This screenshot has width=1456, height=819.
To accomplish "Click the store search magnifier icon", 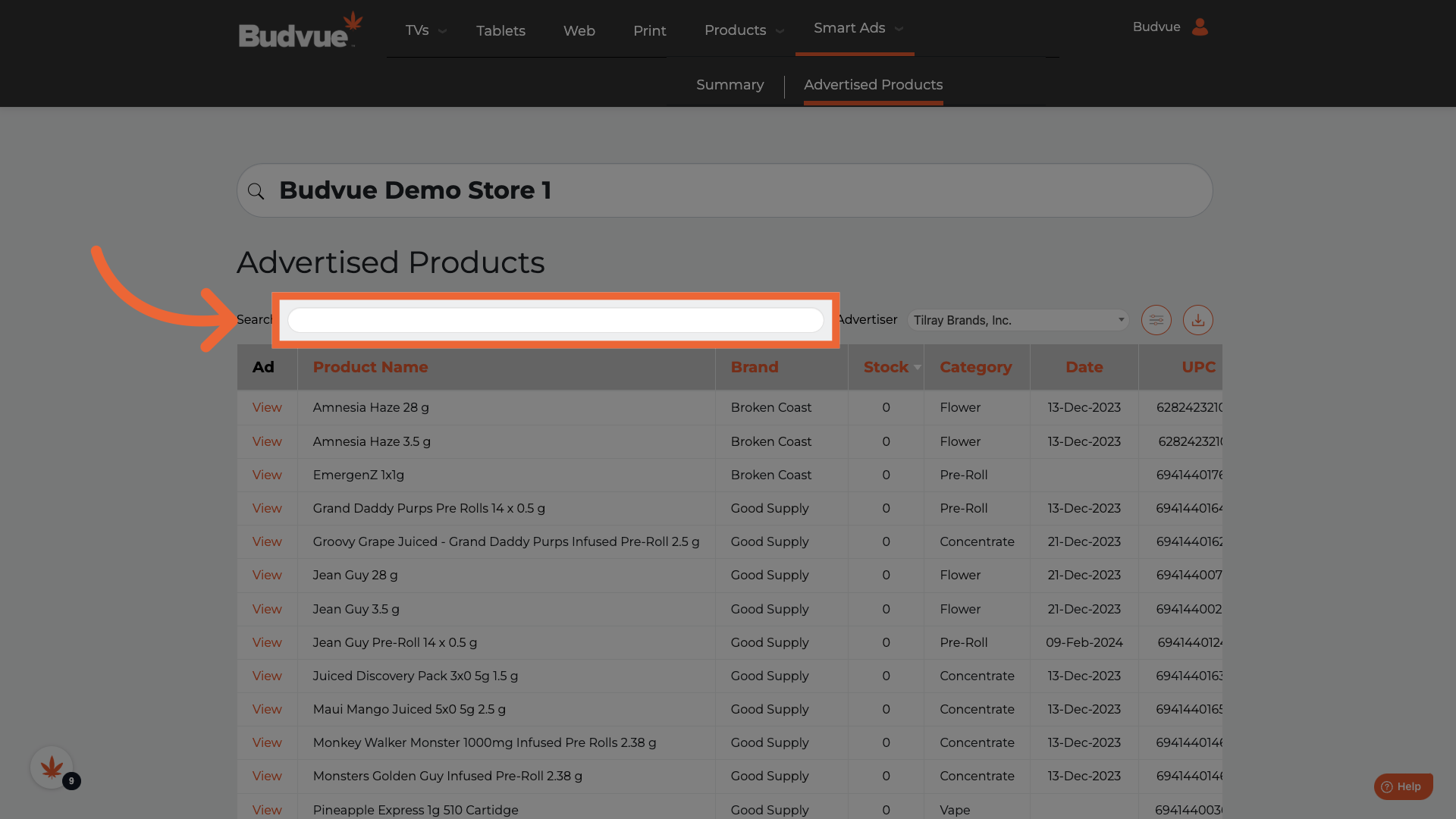I will (x=256, y=191).
